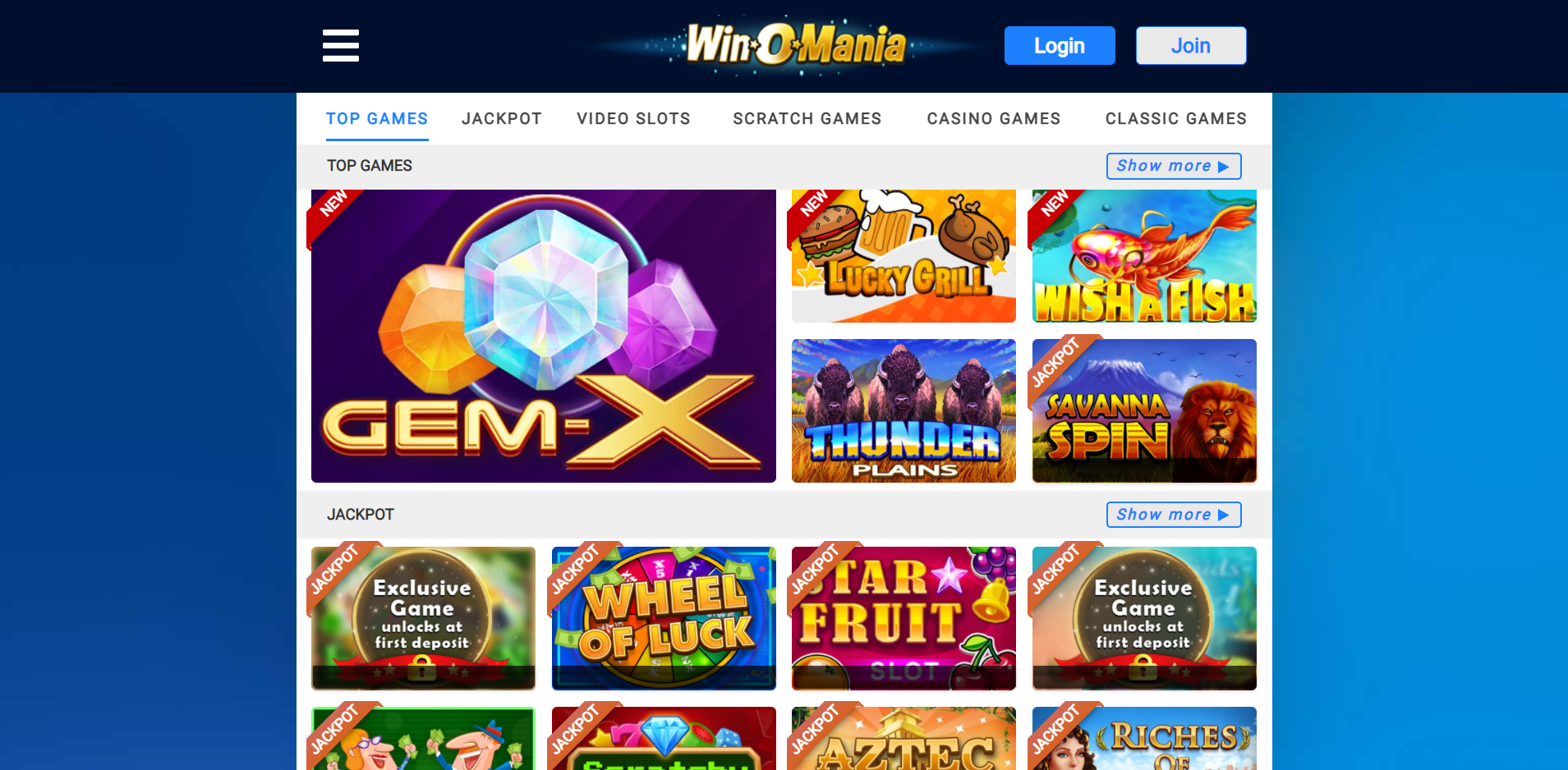Click the Login button
1568x770 pixels.
[1060, 46]
